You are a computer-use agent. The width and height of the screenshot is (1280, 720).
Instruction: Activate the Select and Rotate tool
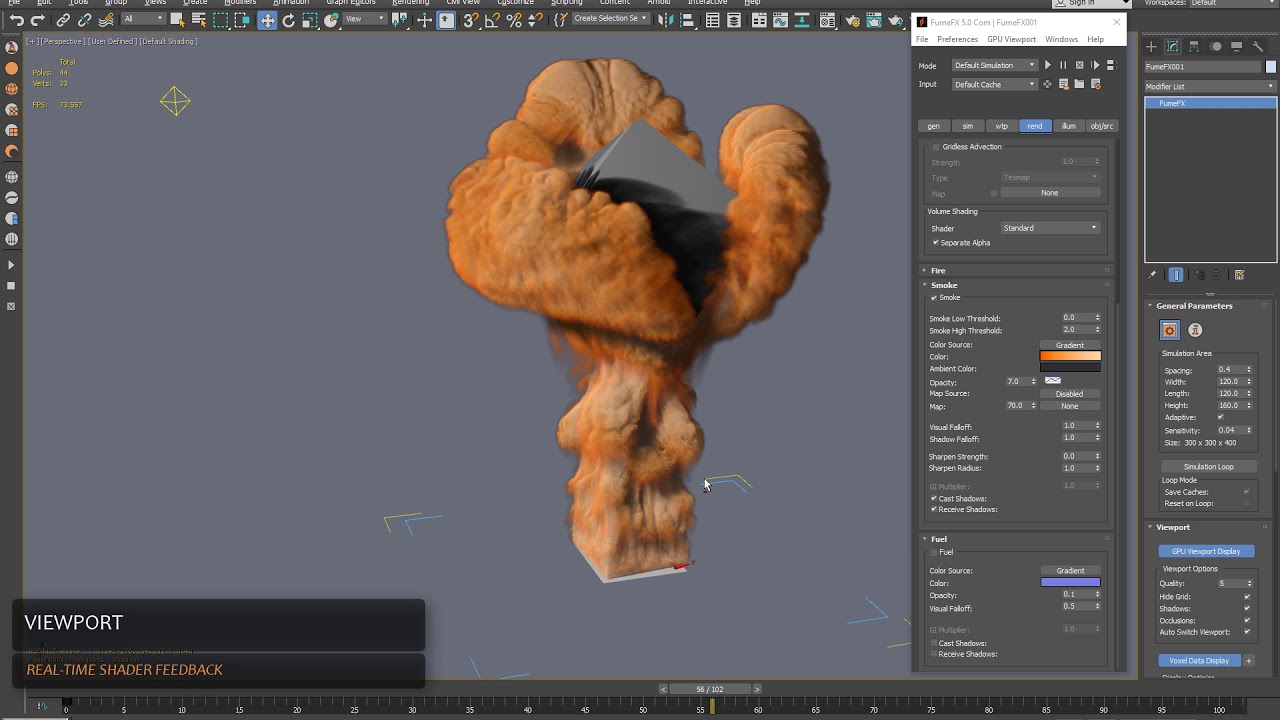coord(288,20)
